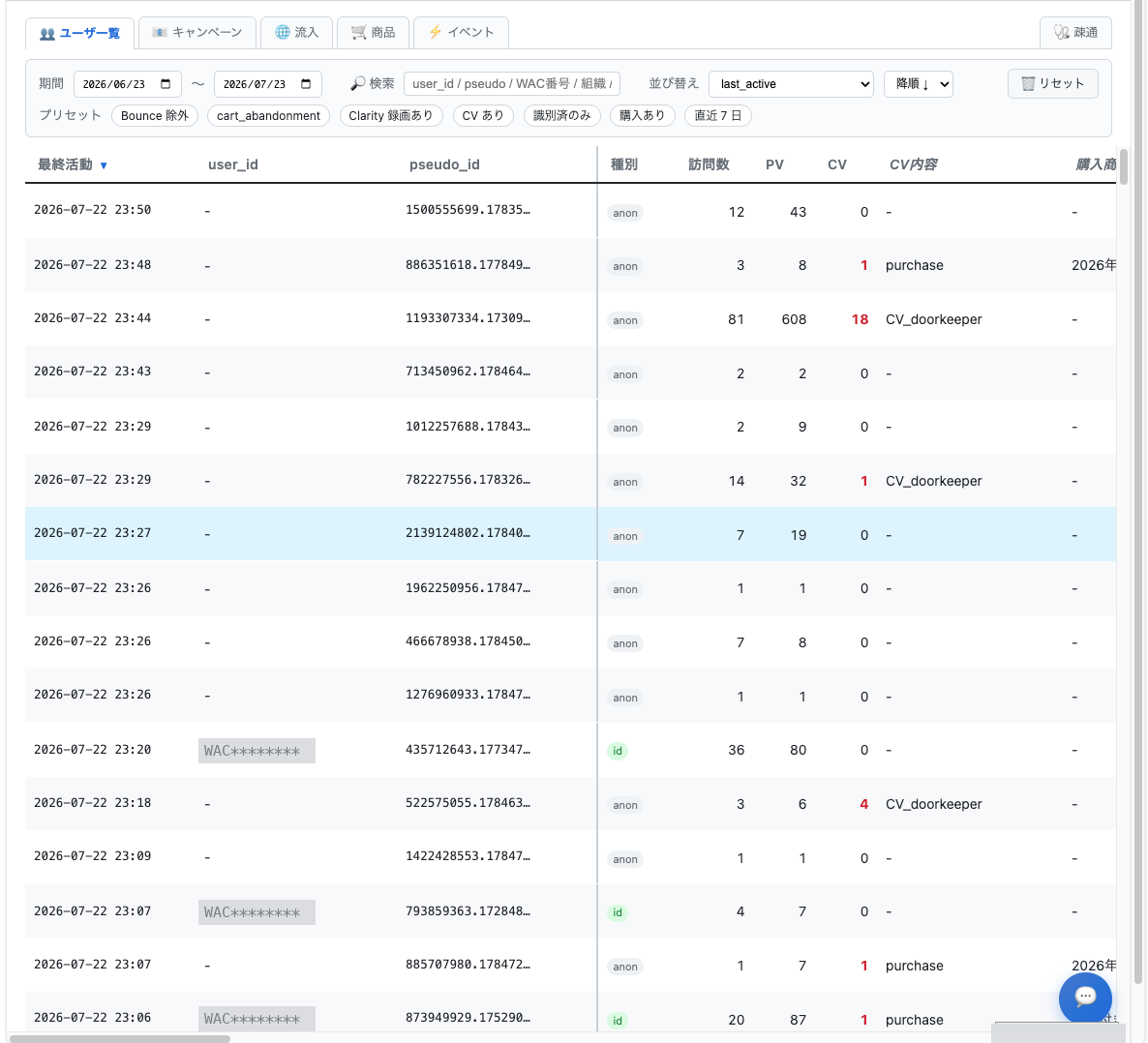Click anon badge in 23:44 row
This screenshot has height=1043, width=1148.
coord(625,320)
